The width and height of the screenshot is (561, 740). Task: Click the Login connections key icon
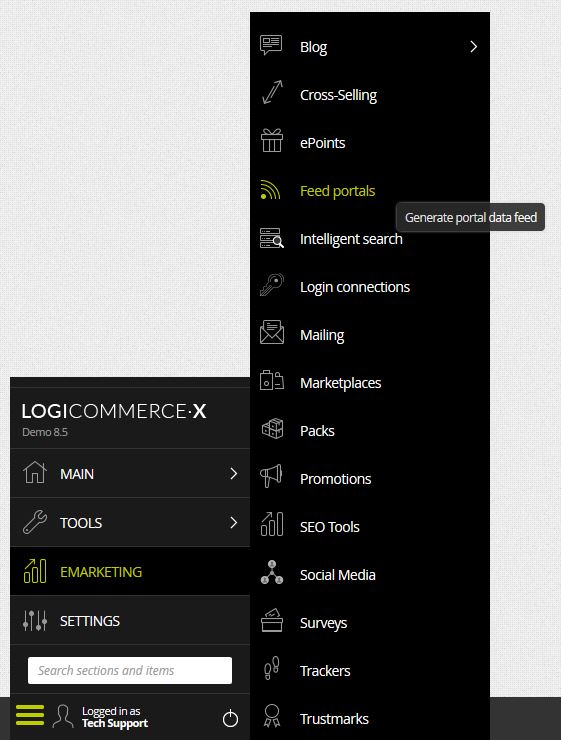[x=272, y=285]
